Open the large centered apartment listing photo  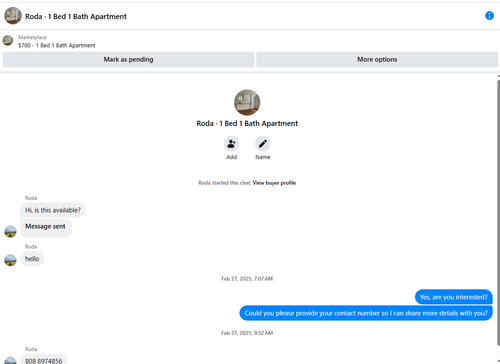[247, 102]
